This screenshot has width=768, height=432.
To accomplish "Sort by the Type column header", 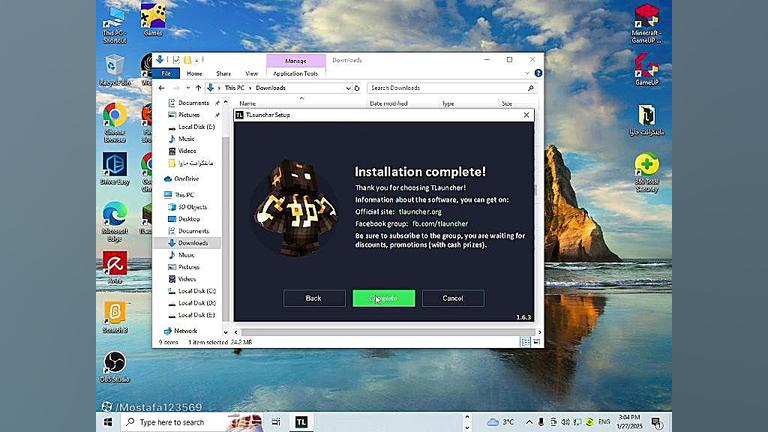I will tap(448, 104).
